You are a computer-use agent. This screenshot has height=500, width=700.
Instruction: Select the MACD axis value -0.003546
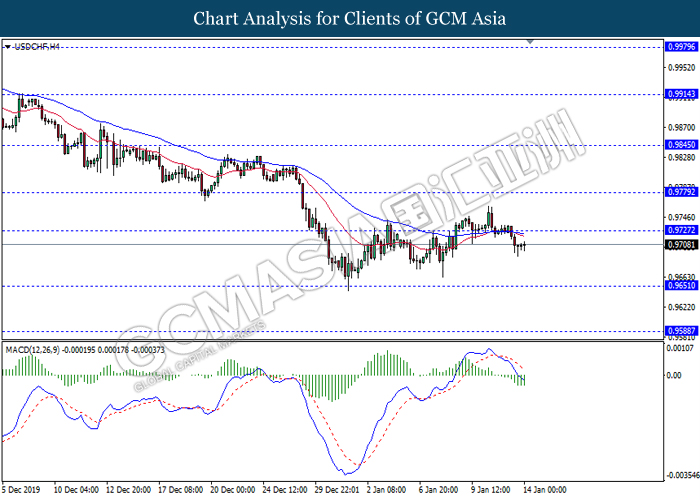pyautogui.click(x=683, y=475)
